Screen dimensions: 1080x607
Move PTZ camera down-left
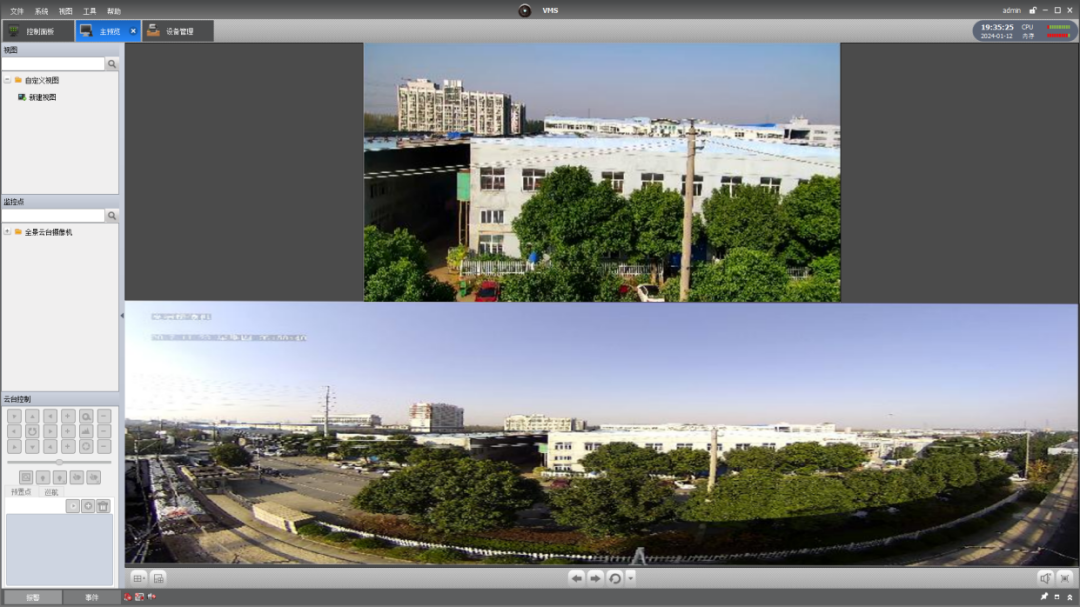click(14, 446)
